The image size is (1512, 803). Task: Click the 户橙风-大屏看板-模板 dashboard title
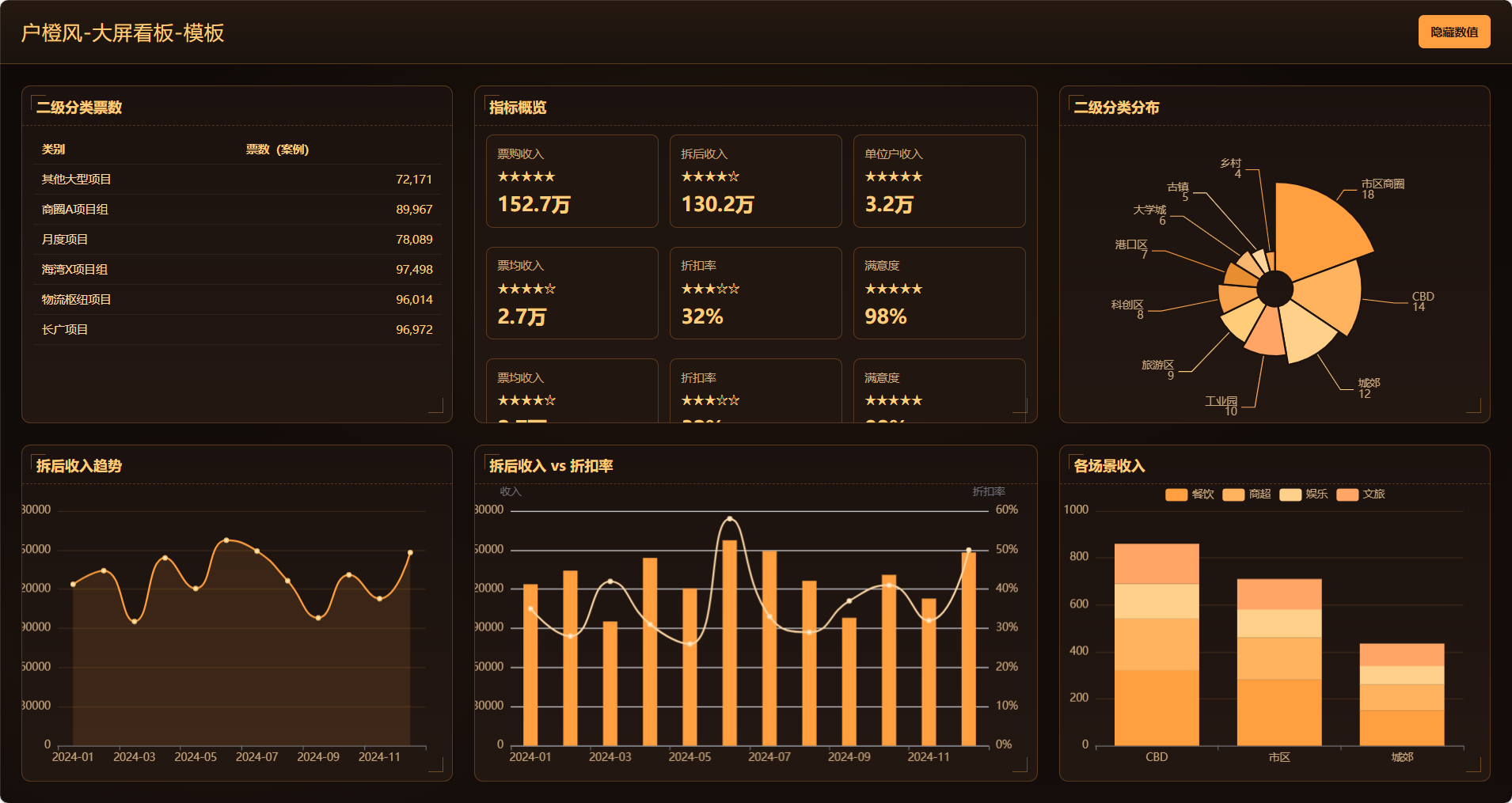coord(123,32)
